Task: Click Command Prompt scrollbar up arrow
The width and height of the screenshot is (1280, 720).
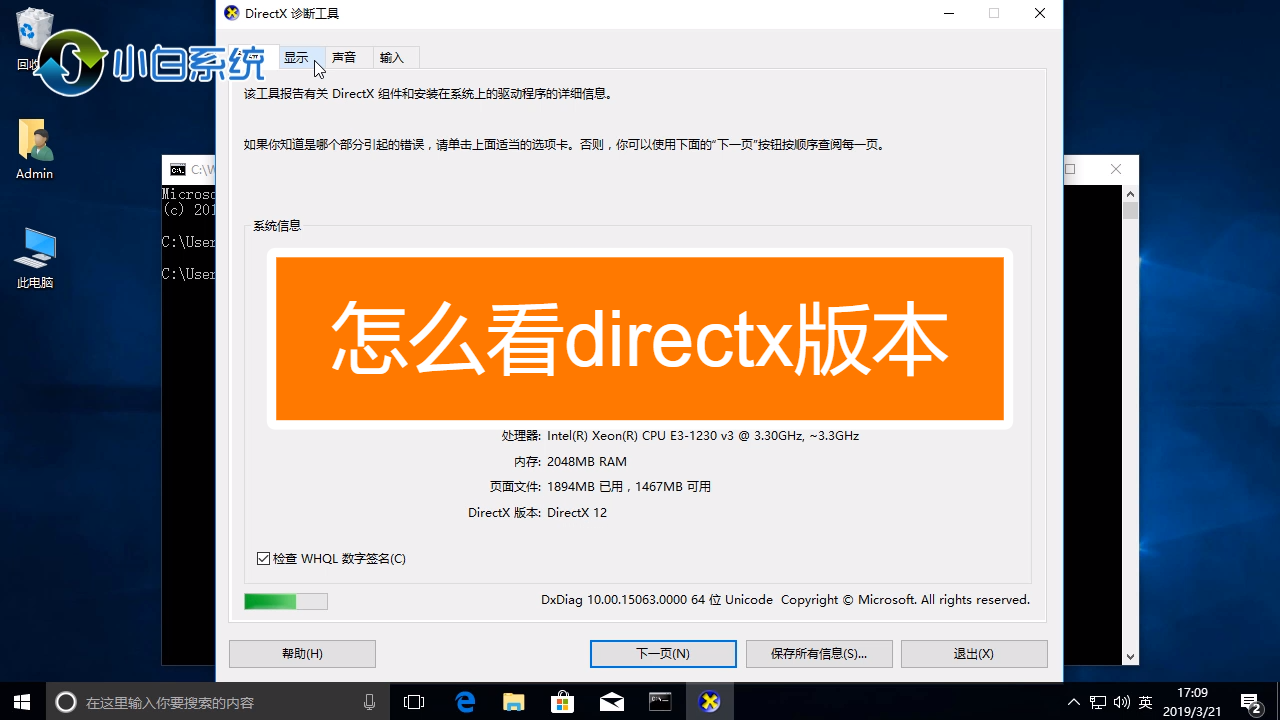Action: pos(1130,193)
